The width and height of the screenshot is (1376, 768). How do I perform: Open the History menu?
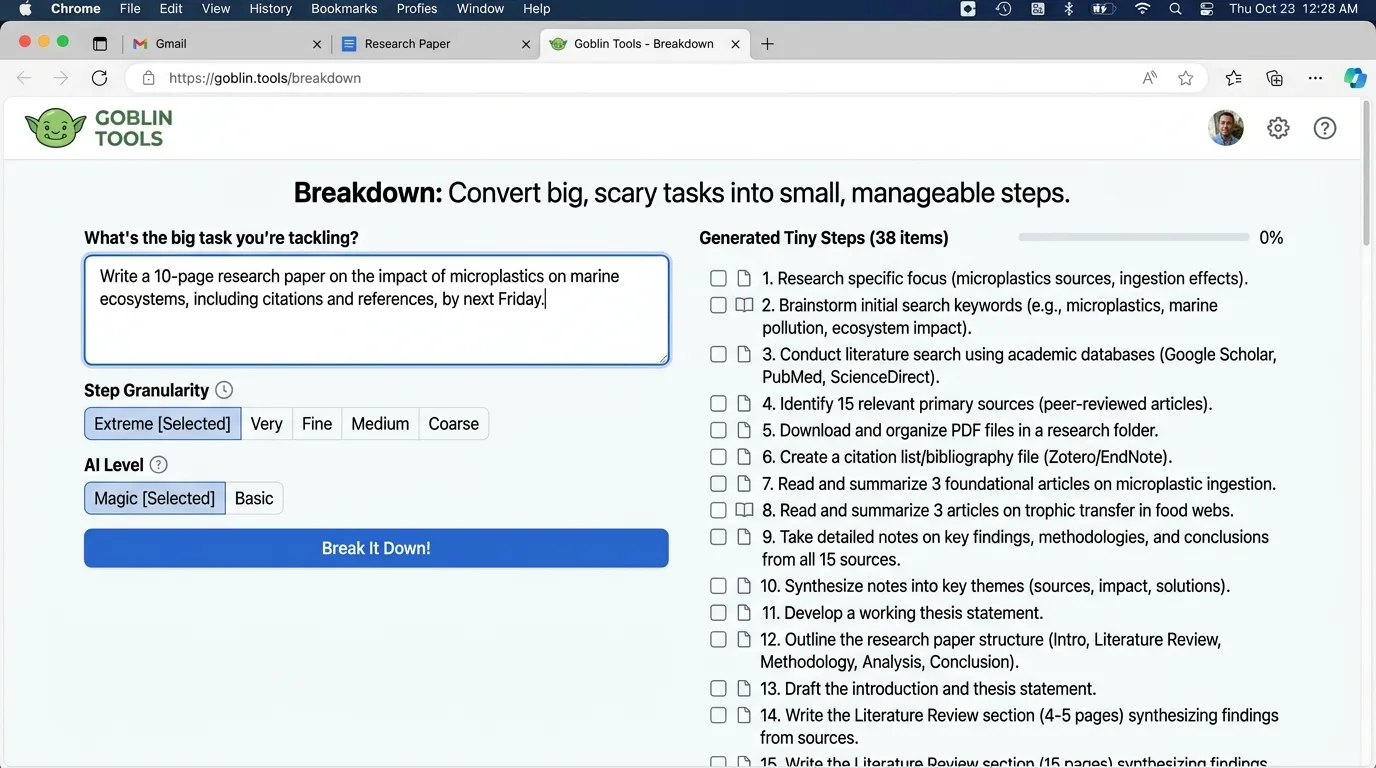click(x=270, y=9)
